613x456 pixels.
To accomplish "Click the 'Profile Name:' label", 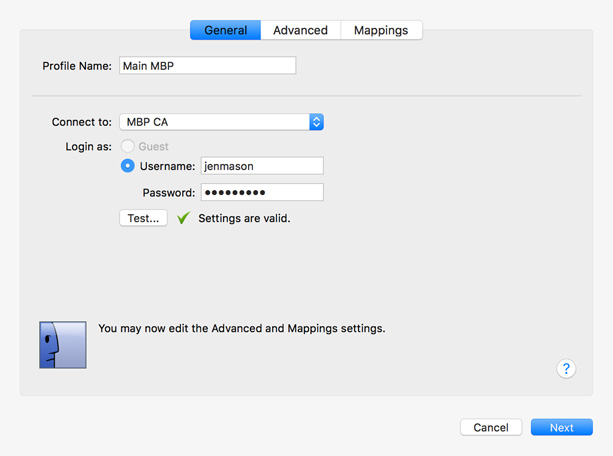I will pos(77,66).
